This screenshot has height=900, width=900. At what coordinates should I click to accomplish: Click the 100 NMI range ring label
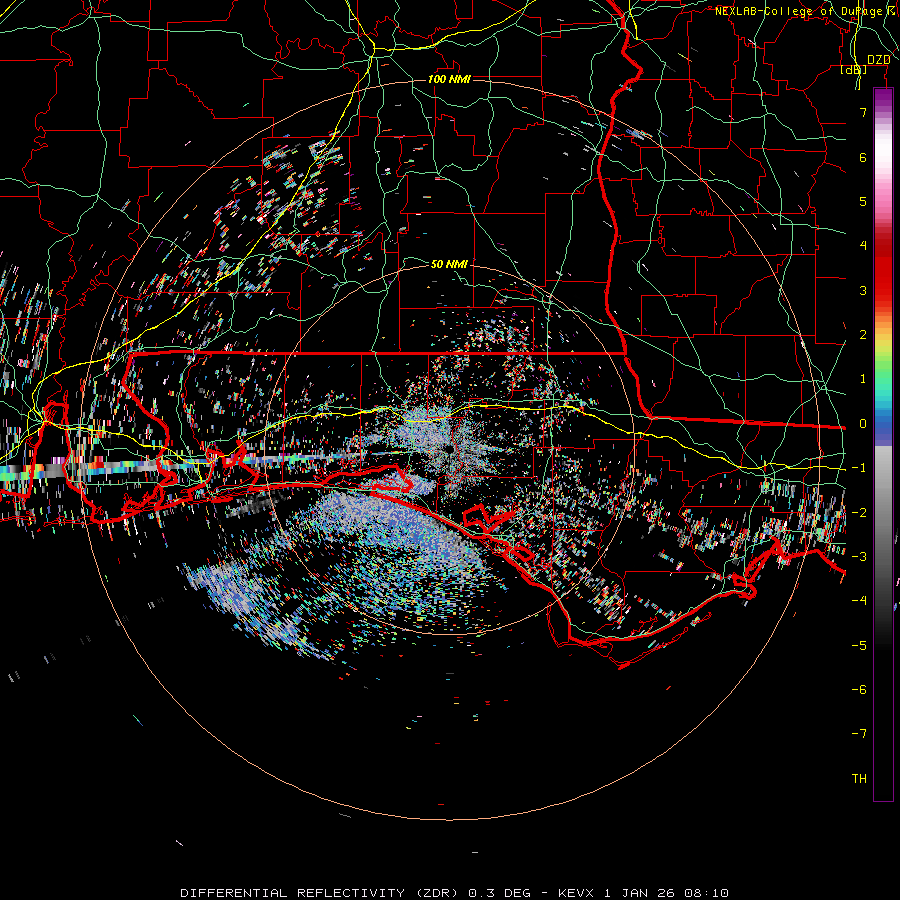coord(449,79)
